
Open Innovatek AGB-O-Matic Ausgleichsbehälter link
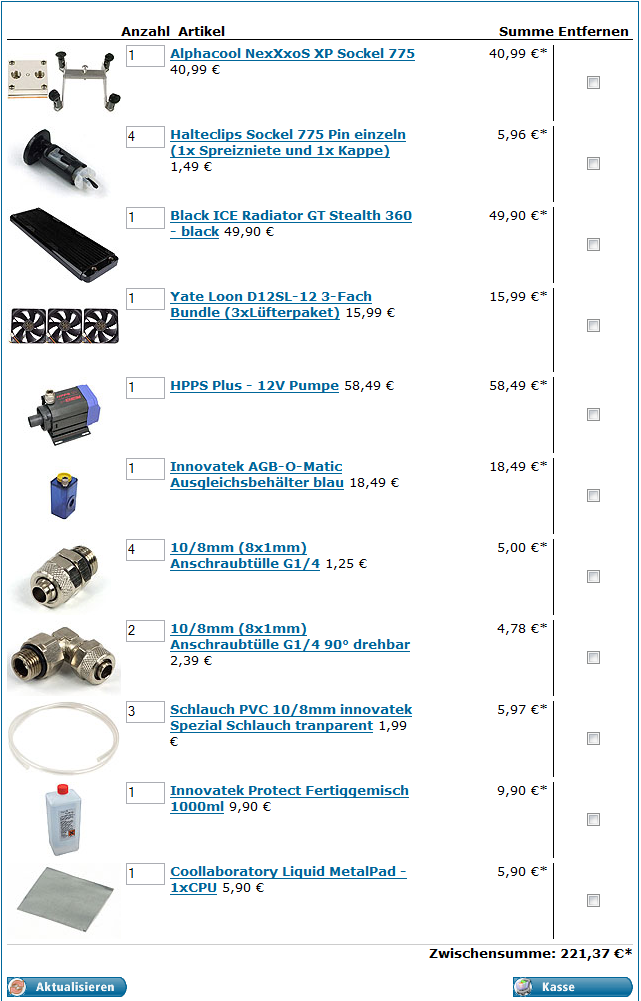(257, 474)
